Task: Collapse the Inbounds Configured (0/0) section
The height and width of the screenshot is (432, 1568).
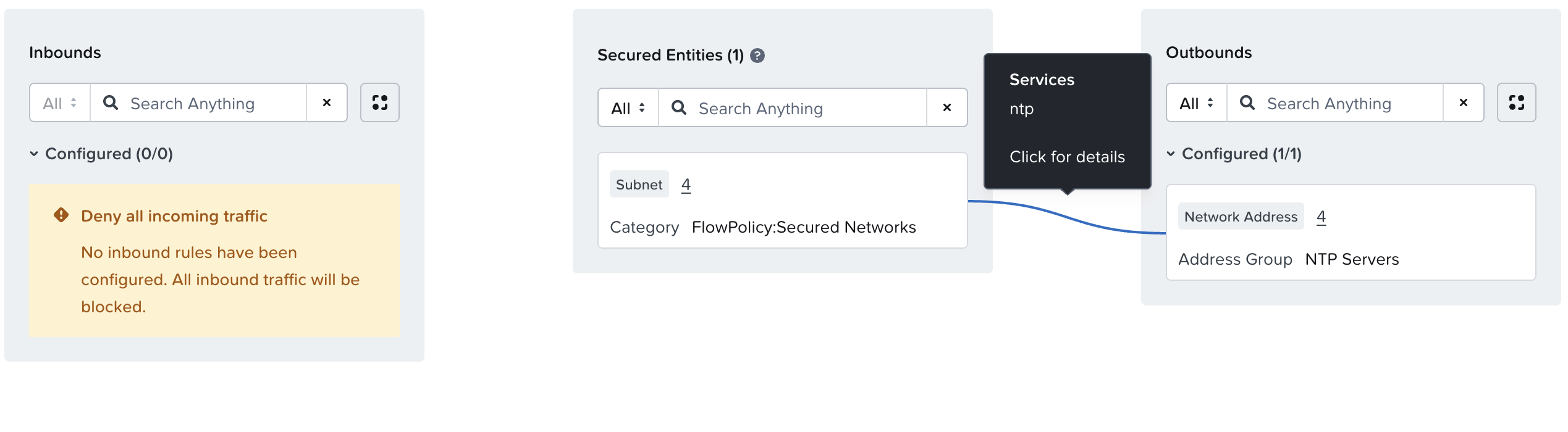Action: [x=34, y=154]
